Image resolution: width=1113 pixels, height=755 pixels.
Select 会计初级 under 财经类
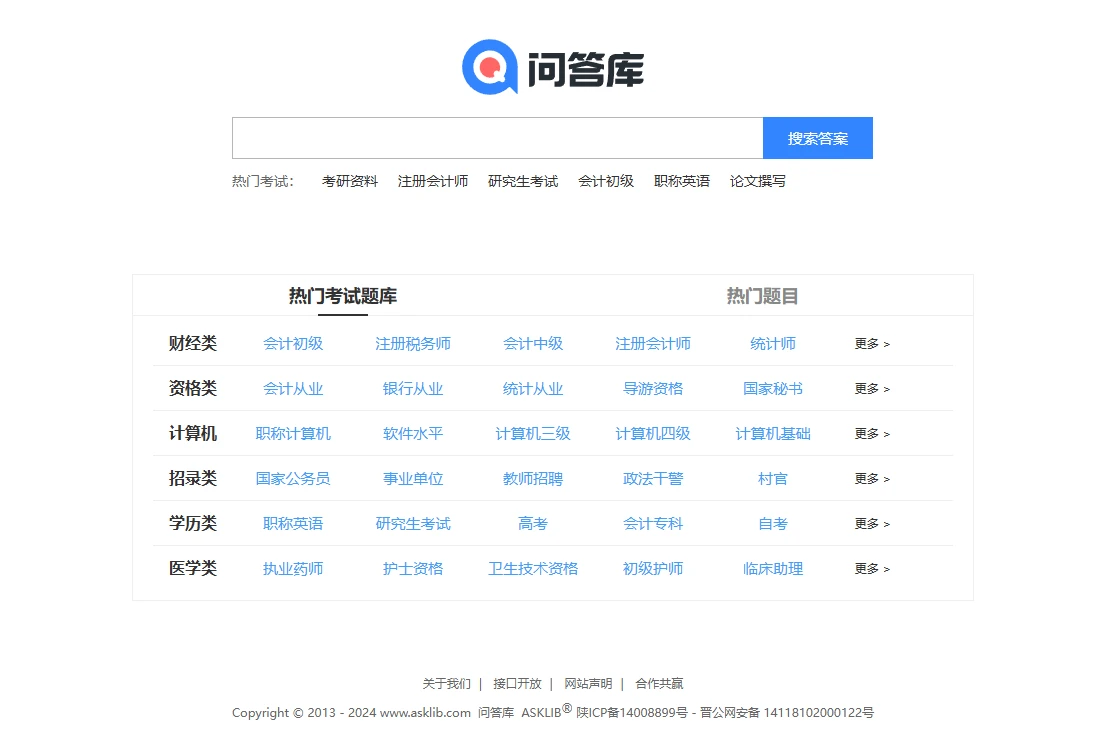(x=292, y=343)
